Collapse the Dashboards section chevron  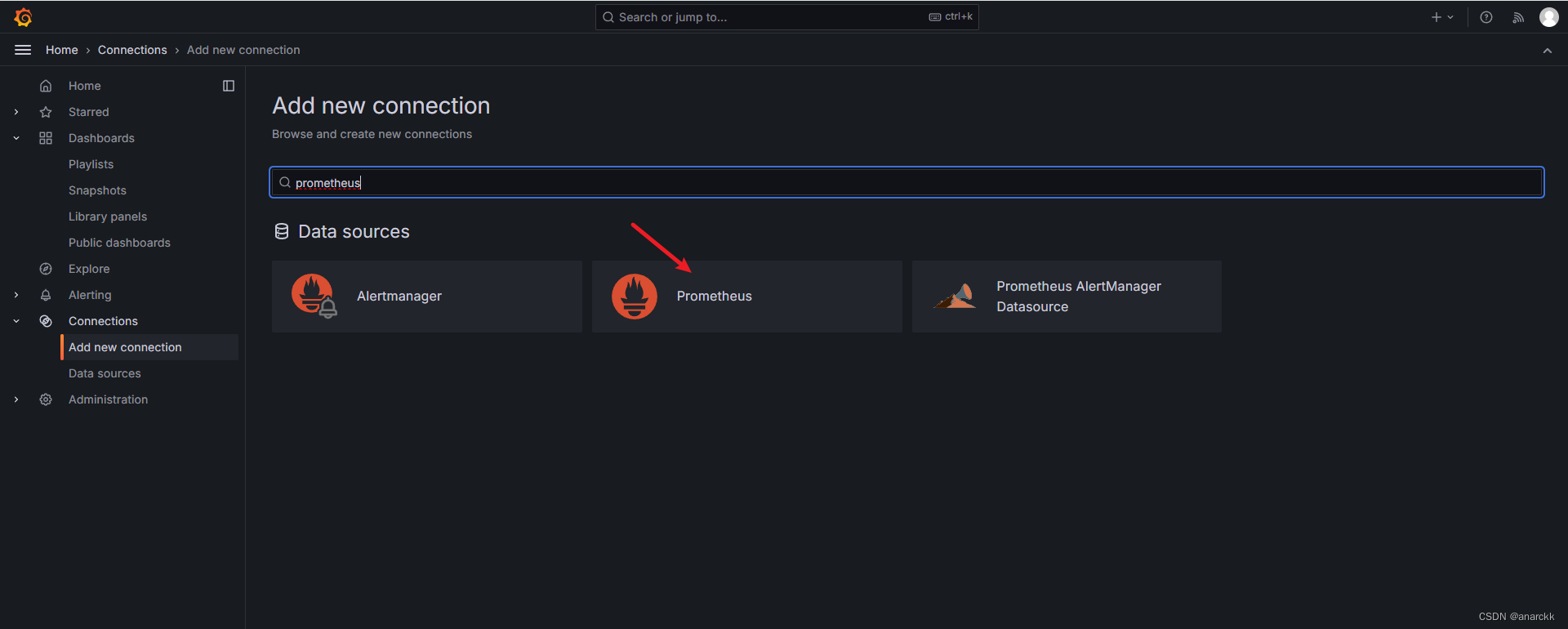[x=16, y=138]
